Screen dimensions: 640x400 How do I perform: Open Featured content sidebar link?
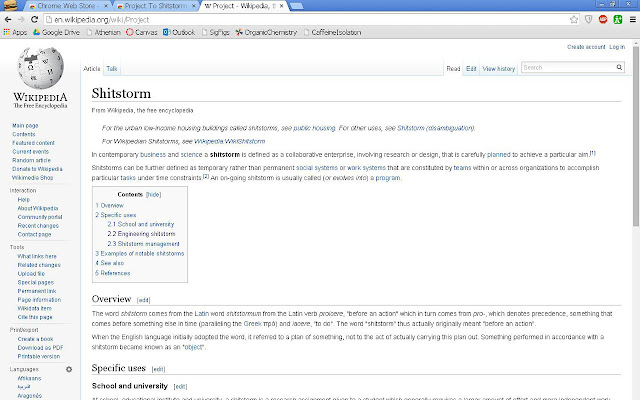point(33,143)
